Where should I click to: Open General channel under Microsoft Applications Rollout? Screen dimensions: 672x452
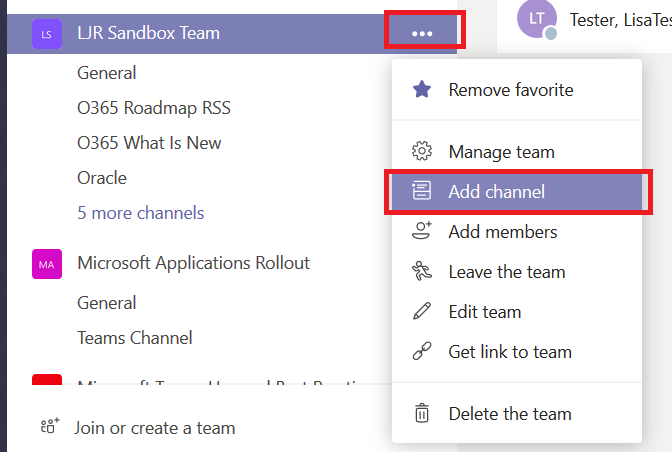(107, 303)
